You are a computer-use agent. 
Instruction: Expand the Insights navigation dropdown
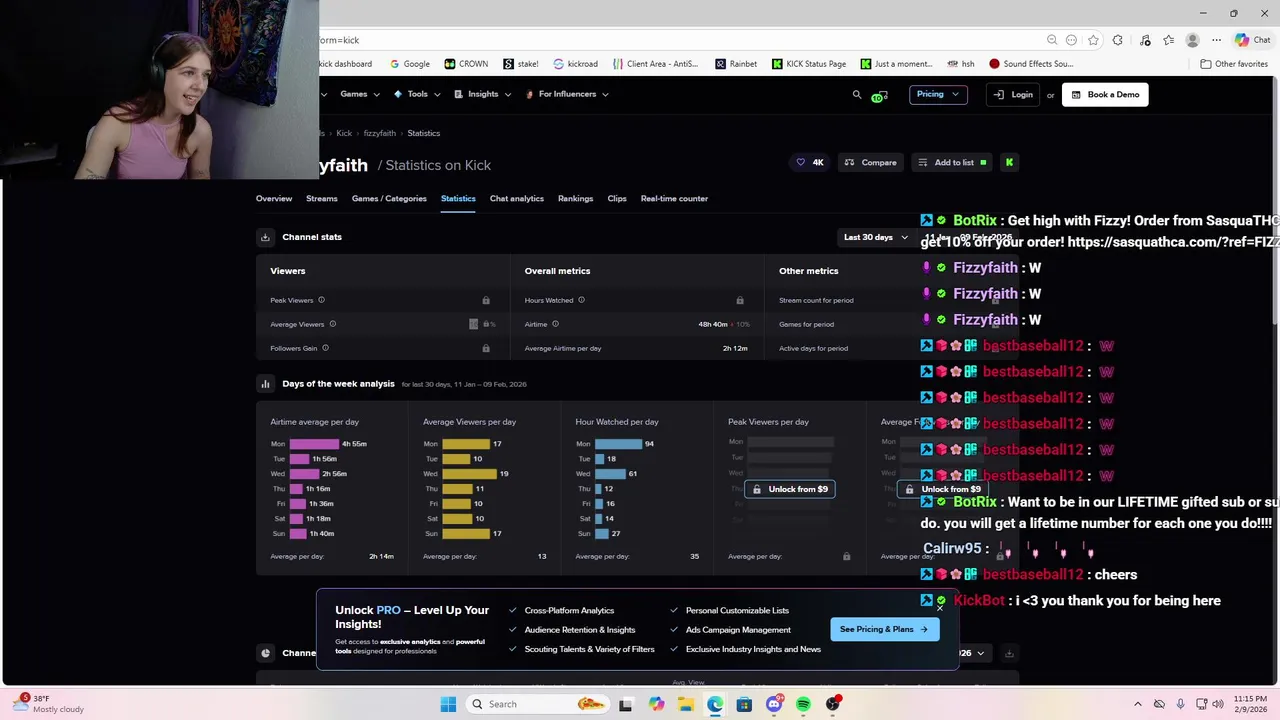coord(482,94)
